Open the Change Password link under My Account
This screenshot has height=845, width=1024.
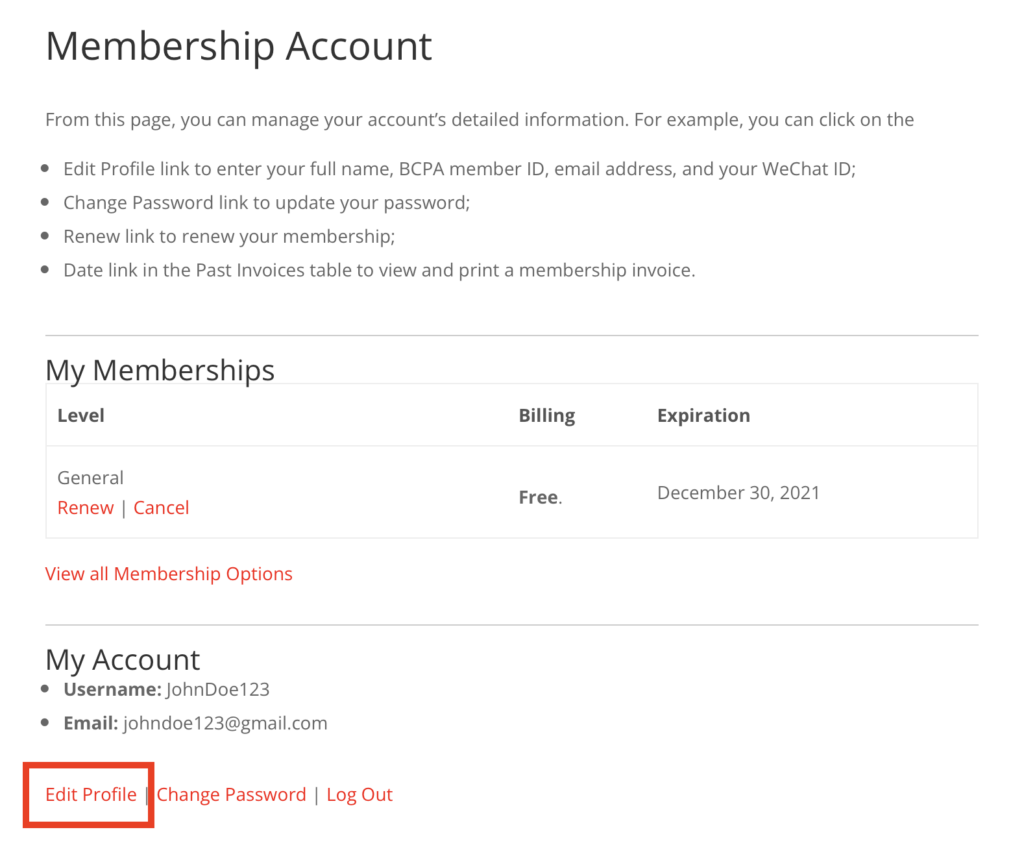click(231, 795)
